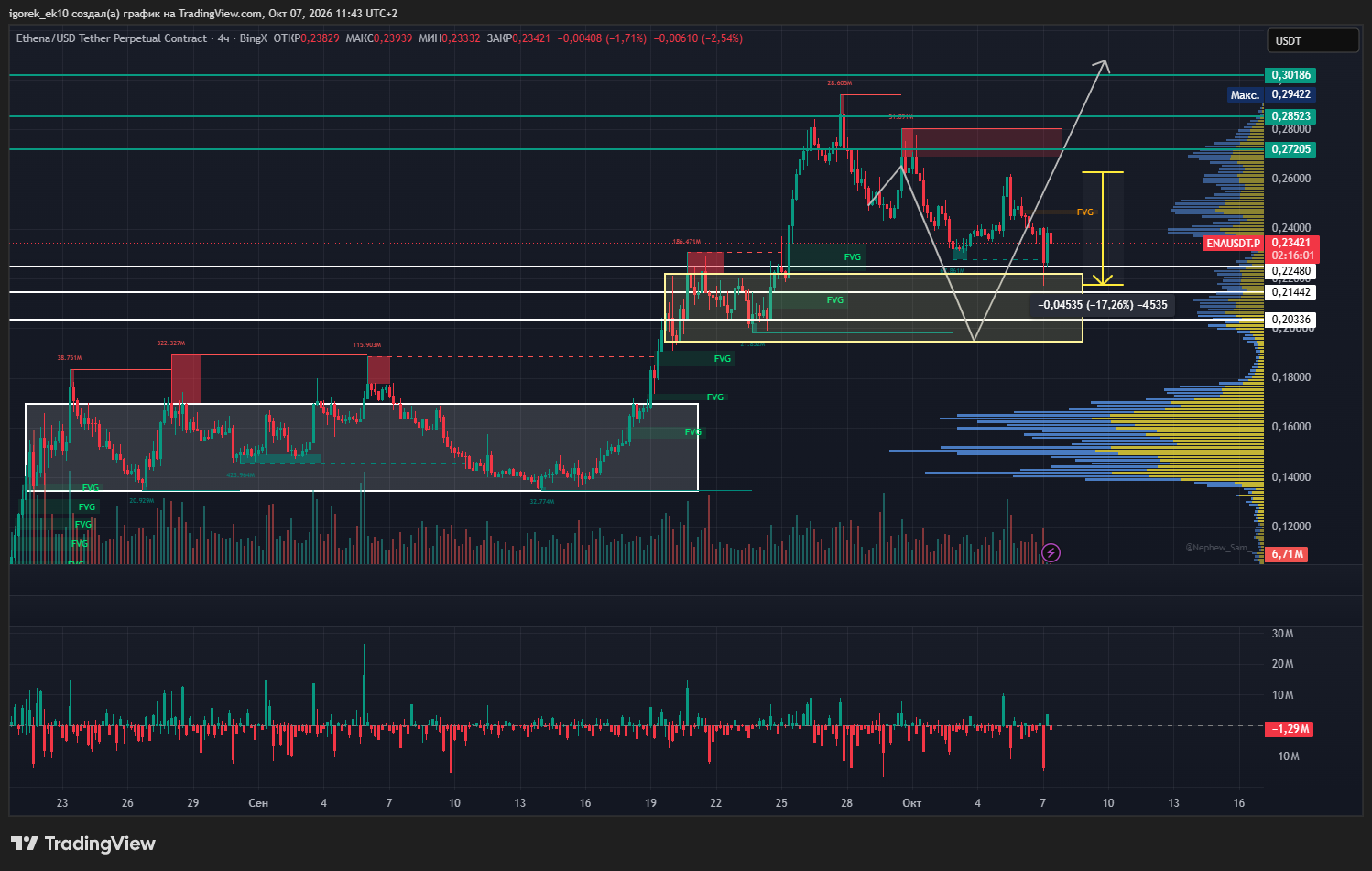1372x871 pixels.
Task: Click the 02:16:01 bar countdown timer
Action: click(x=1292, y=256)
